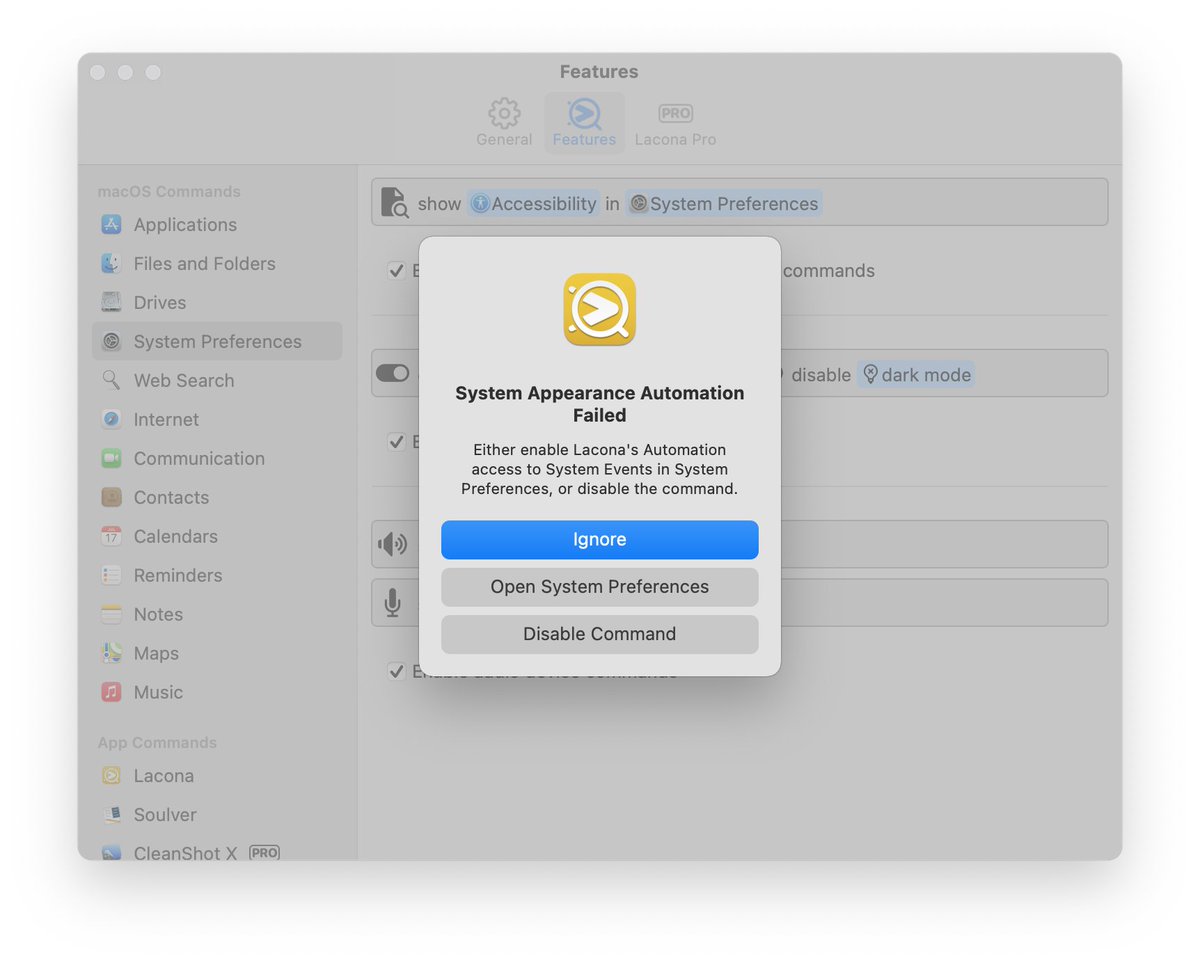
Task: Click Open System Preferences button
Action: (x=599, y=587)
